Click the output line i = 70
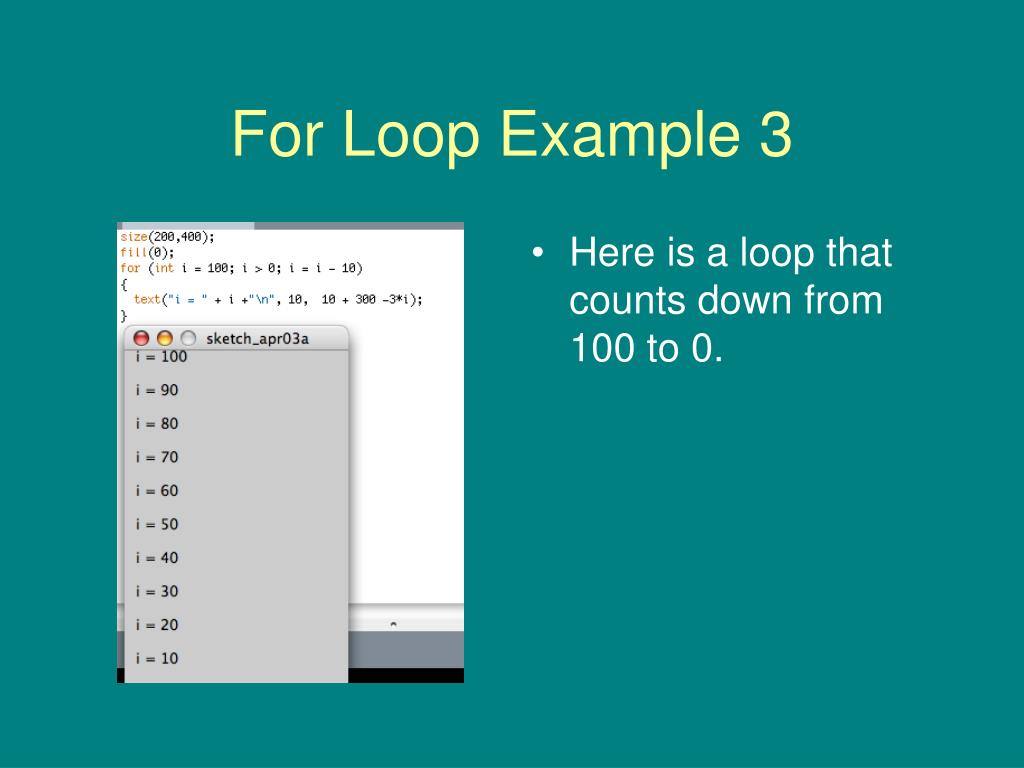The height and width of the screenshot is (768, 1024). point(157,457)
